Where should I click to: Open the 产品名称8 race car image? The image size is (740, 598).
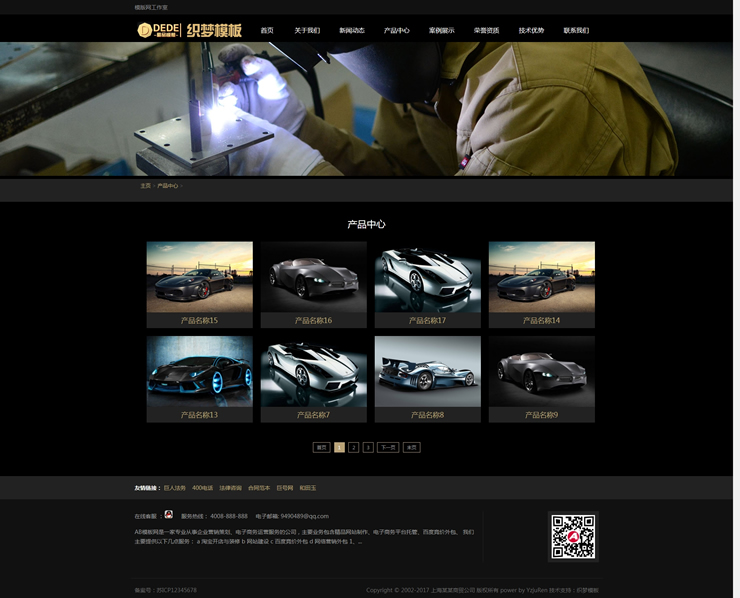coord(427,371)
